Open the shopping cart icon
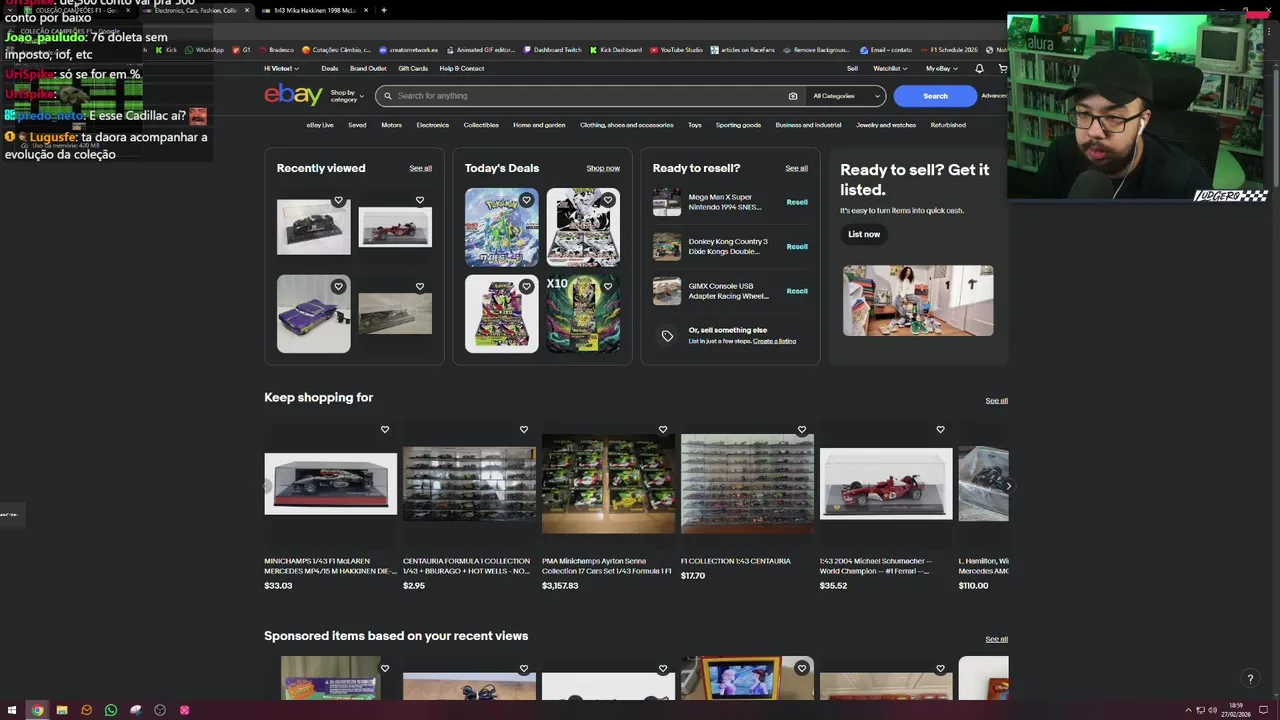 pyautogui.click(x=1003, y=68)
